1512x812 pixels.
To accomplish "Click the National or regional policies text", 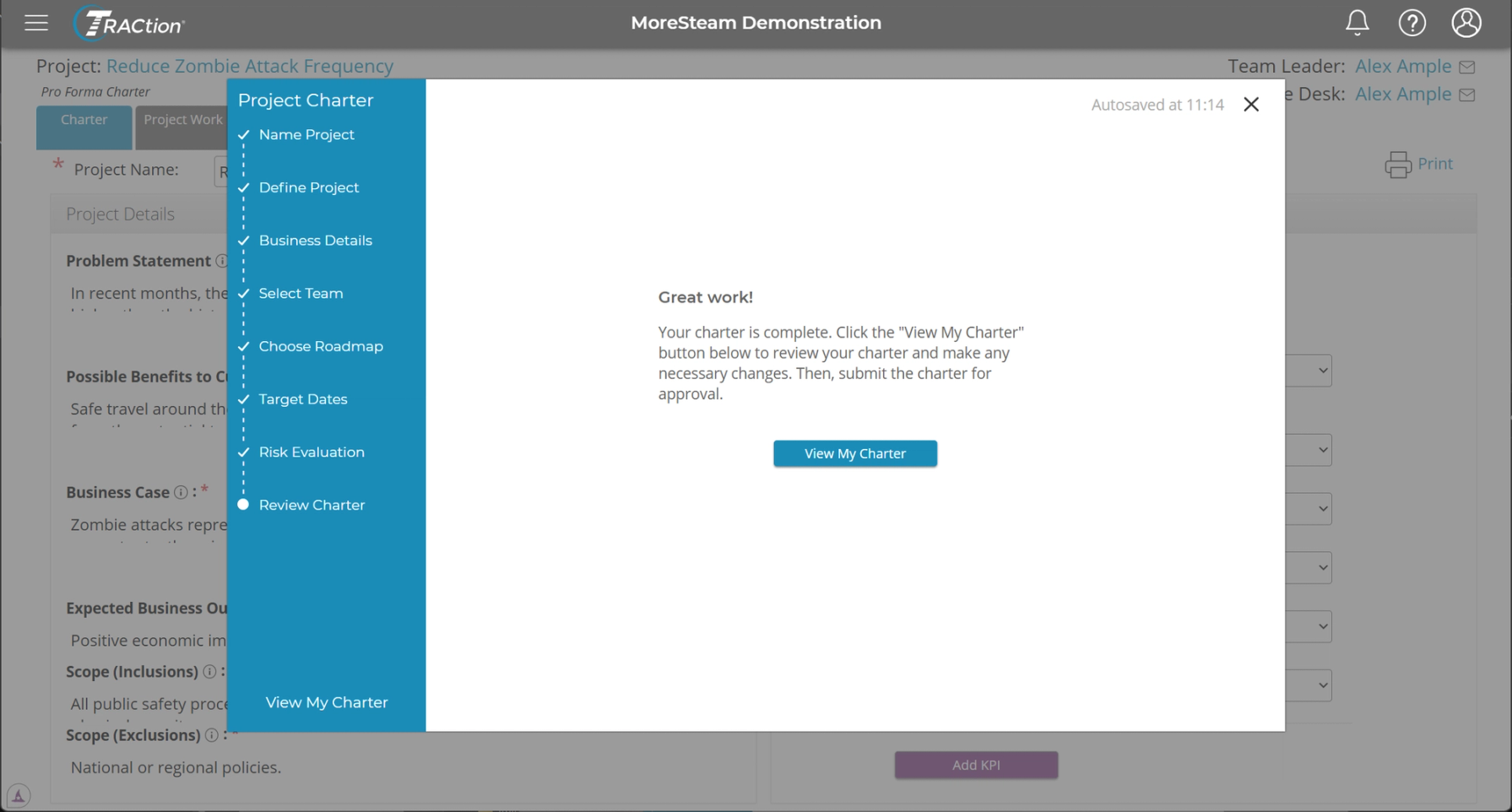I will 176,767.
